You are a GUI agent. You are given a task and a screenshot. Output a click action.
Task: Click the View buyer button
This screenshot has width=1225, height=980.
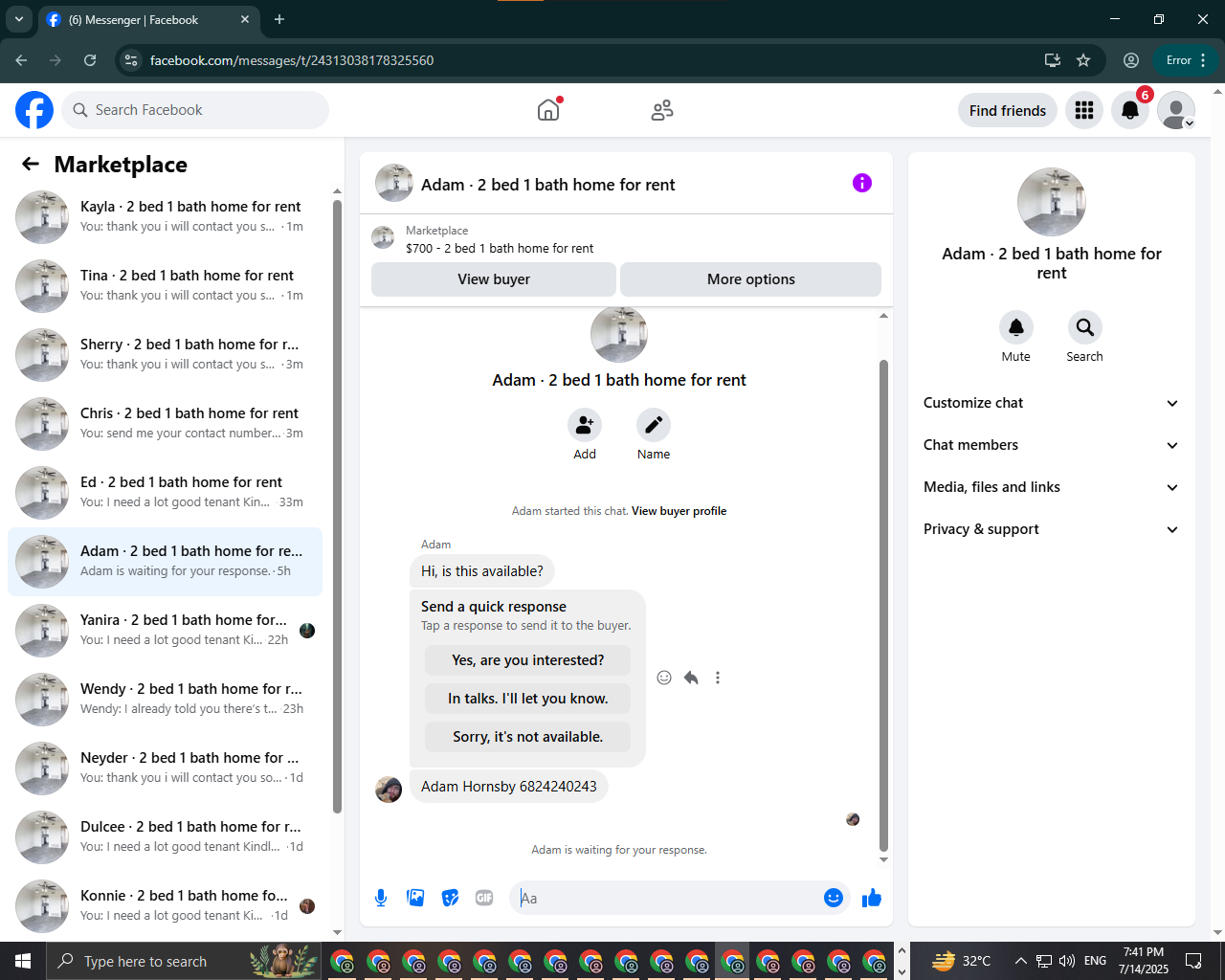pyautogui.click(x=494, y=279)
